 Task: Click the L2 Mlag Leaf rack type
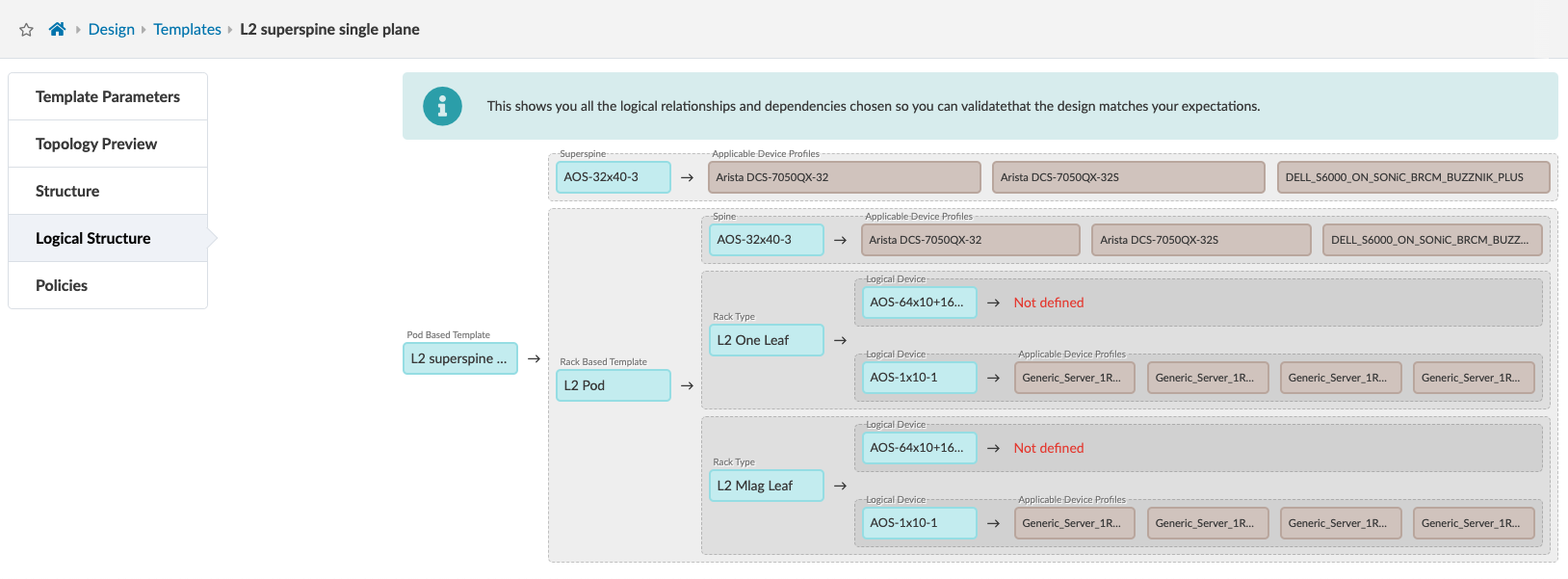click(x=766, y=486)
